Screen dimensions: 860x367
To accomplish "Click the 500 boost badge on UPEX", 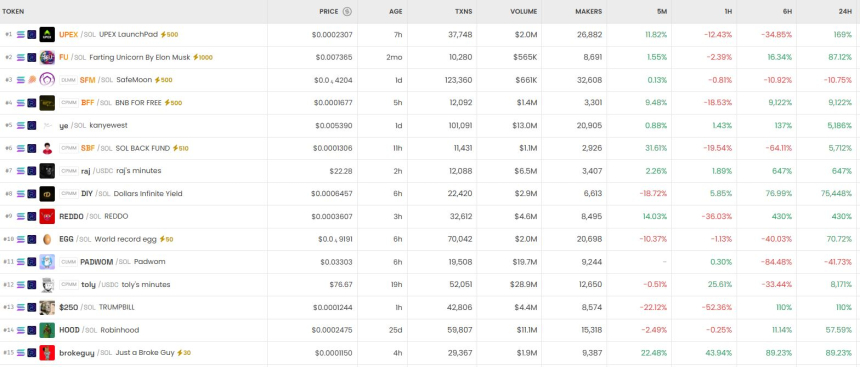I will (x=169, y=35).
